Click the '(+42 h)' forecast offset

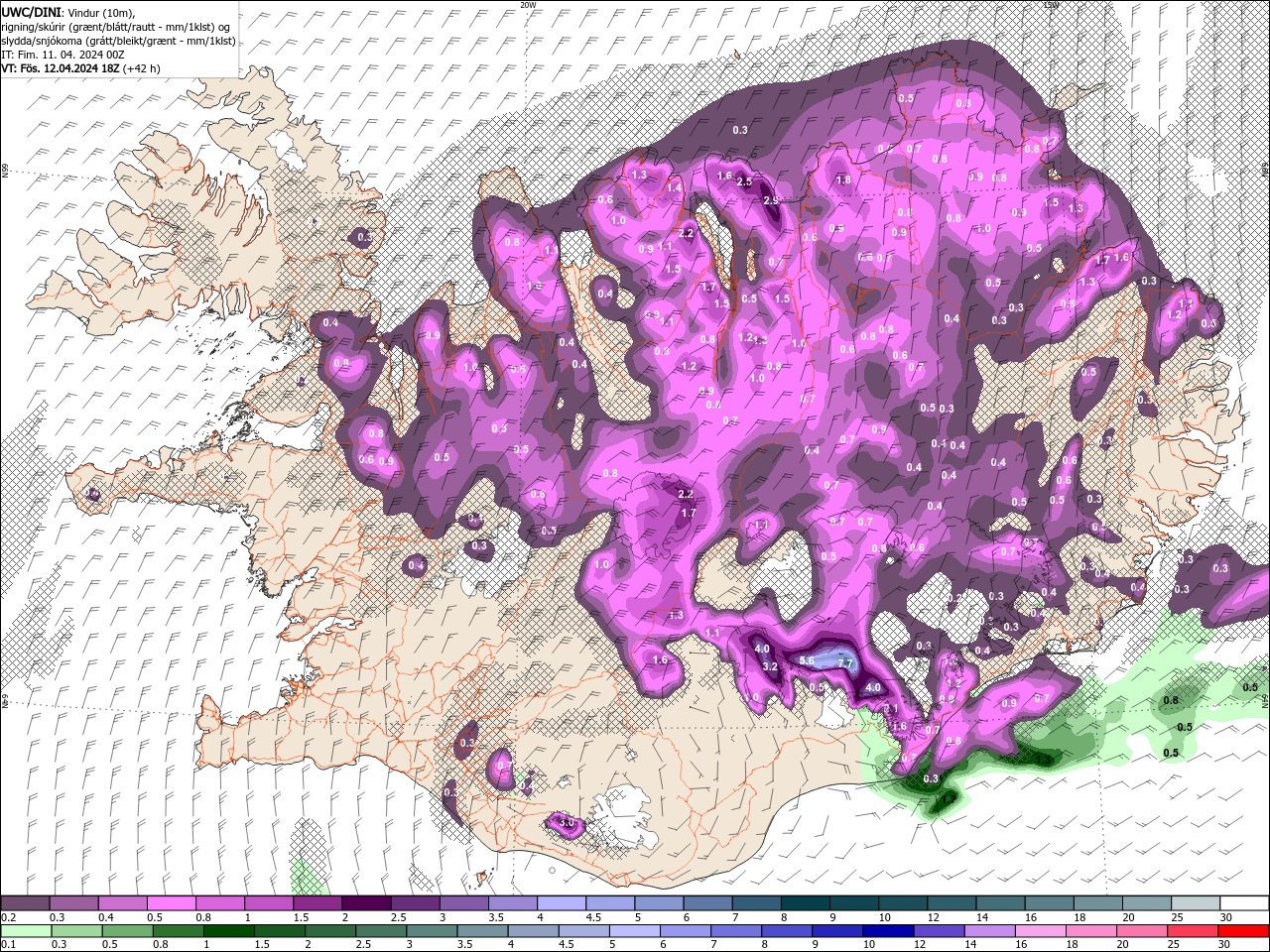[142, 68]
